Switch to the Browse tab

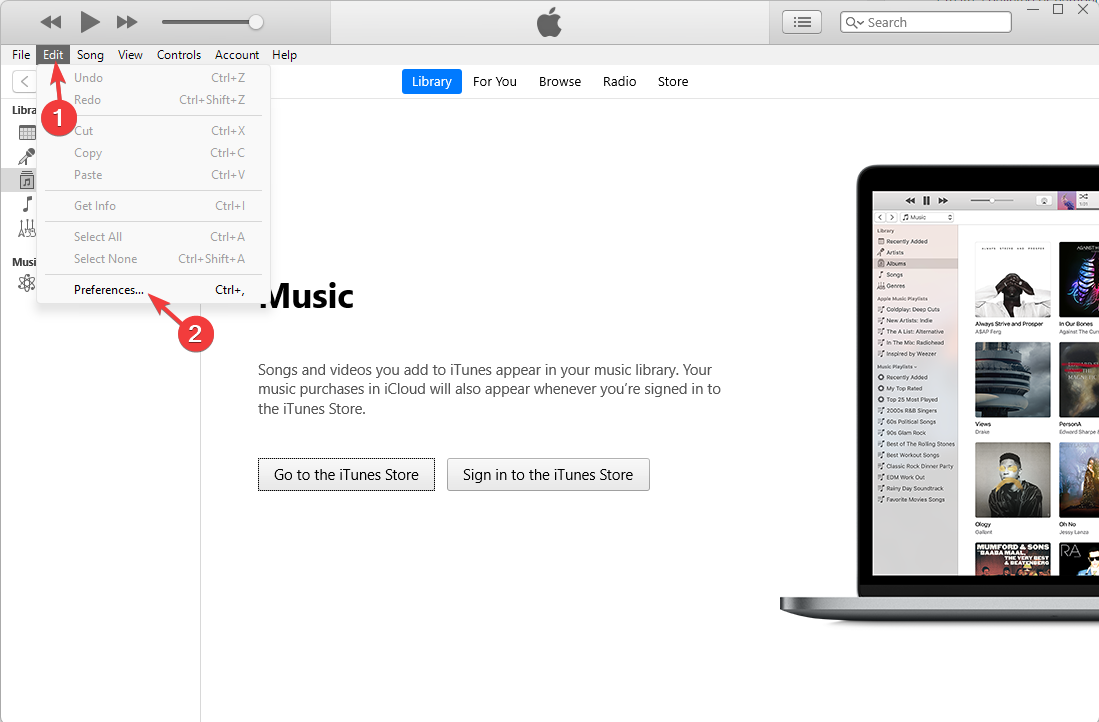(559, 81)
